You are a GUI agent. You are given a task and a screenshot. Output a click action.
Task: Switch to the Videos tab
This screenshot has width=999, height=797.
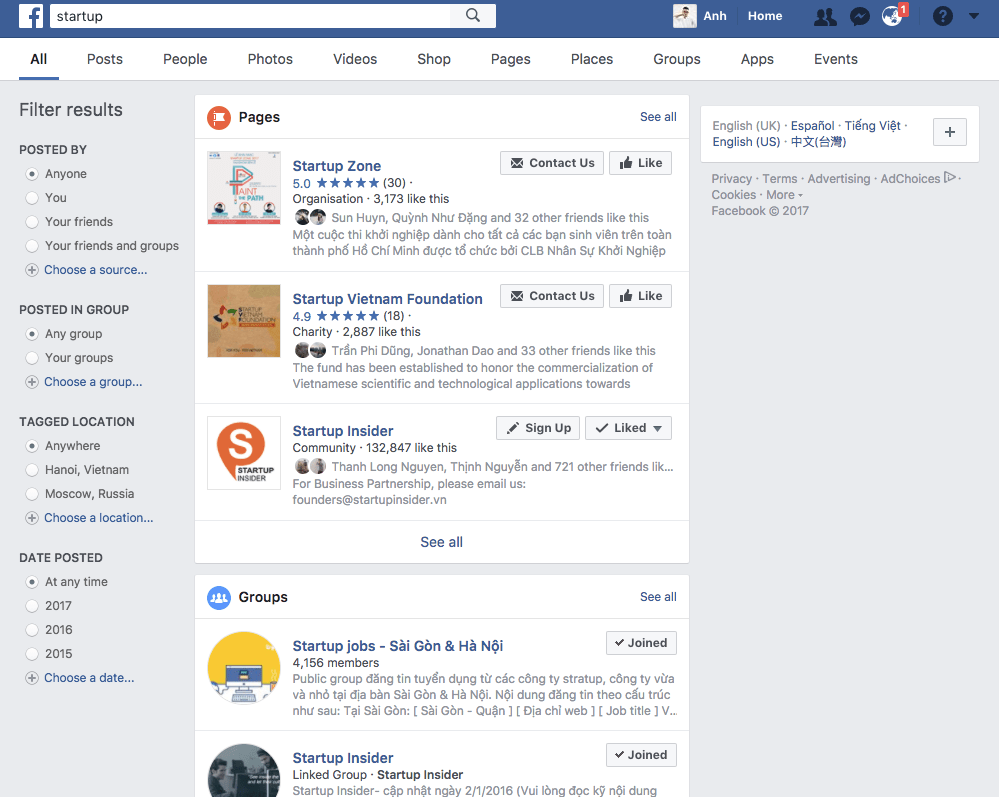pos(355,59)
